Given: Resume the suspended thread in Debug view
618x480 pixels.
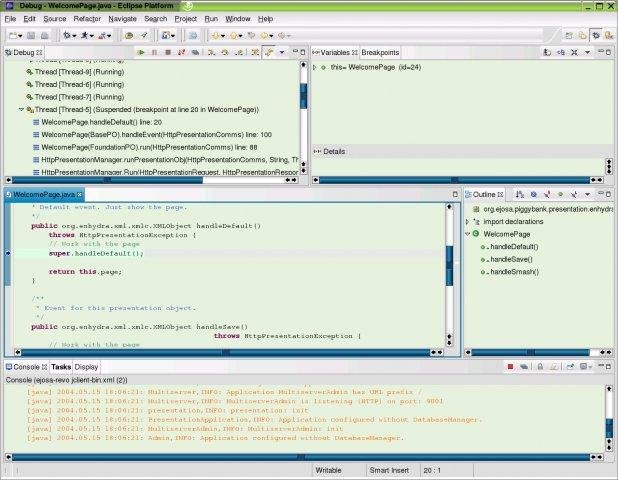Looking at the screenshot, I should click(141, 52).
